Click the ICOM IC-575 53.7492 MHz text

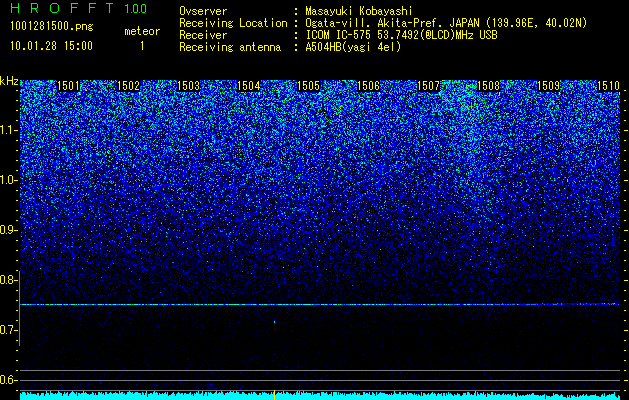point(401,35)
